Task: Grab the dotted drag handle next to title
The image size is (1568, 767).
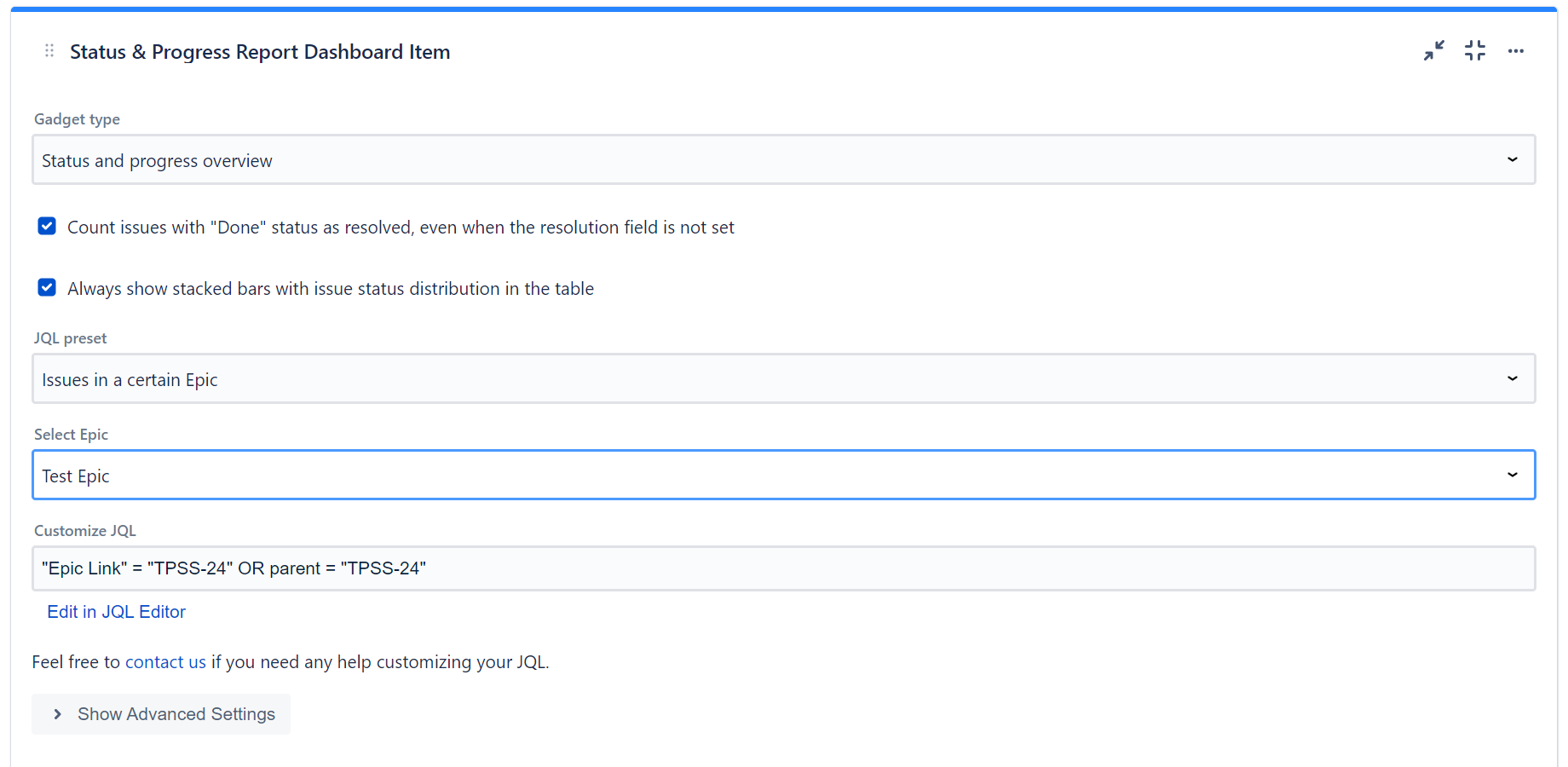Action: coord(49,50)
